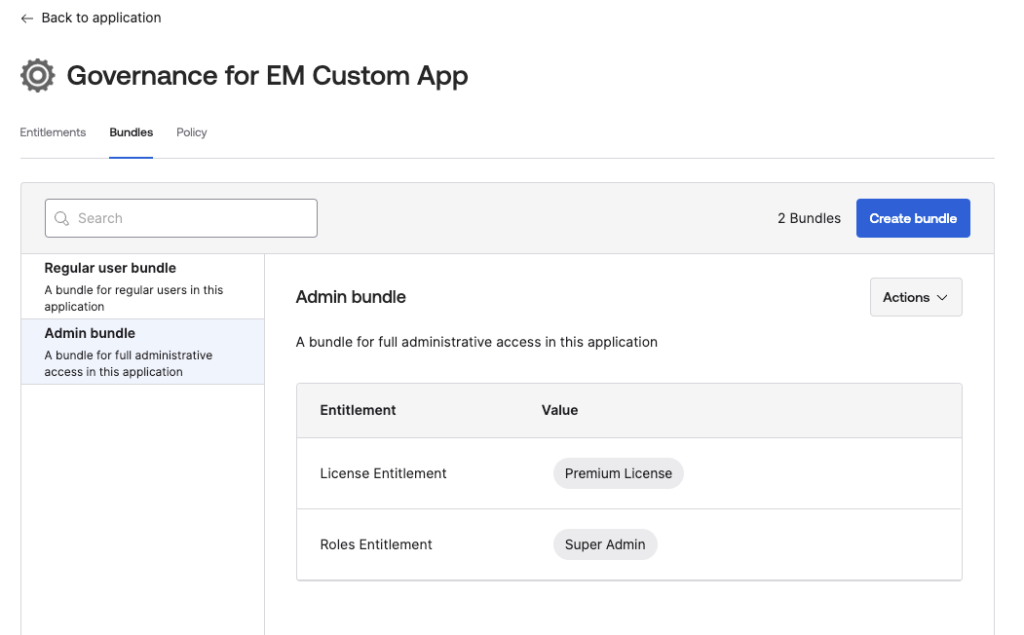This screenshot has height=635, width=1024.
Task: Click the Create bundle button
Action: pyautogui.click(x=912, y=218)
